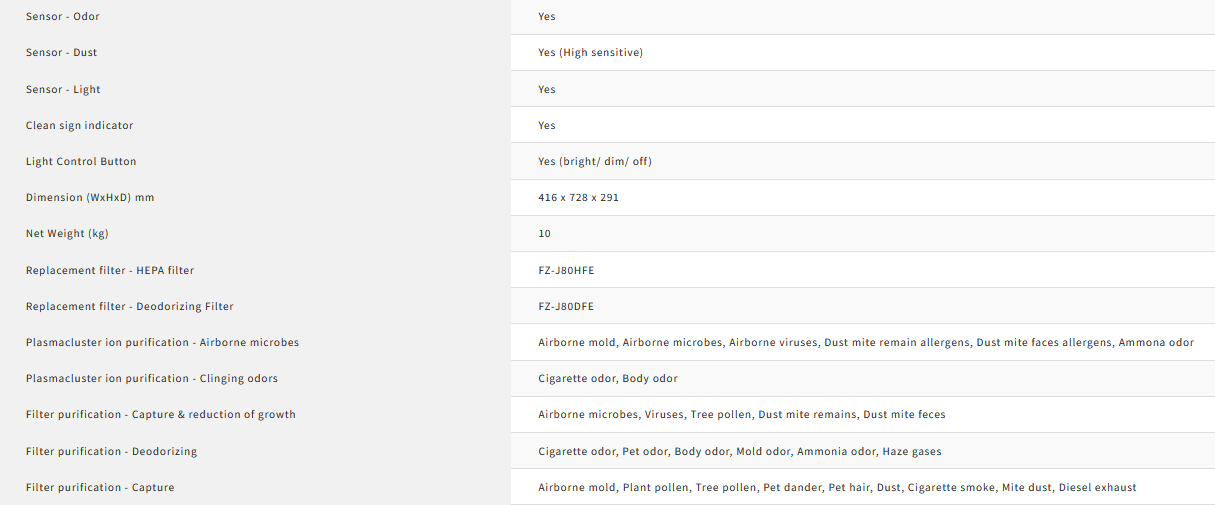This screenshot has height=505, width=1215.
Task: Click "Plasmacluster ion purification - Clinging odors" label
Action: pyautogui.click(x=152, y=379)
